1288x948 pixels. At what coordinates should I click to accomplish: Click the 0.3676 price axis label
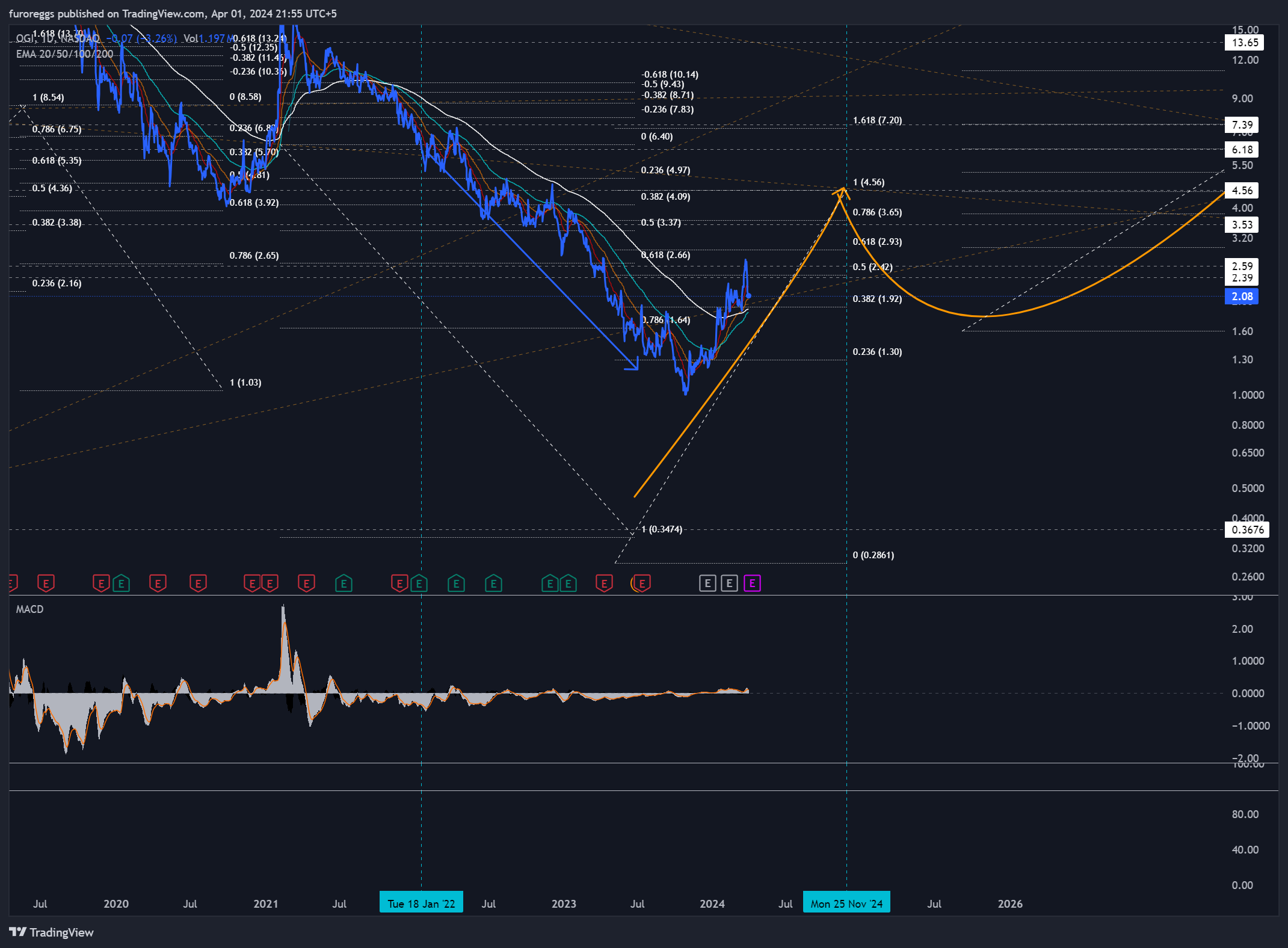[1247, 529]
